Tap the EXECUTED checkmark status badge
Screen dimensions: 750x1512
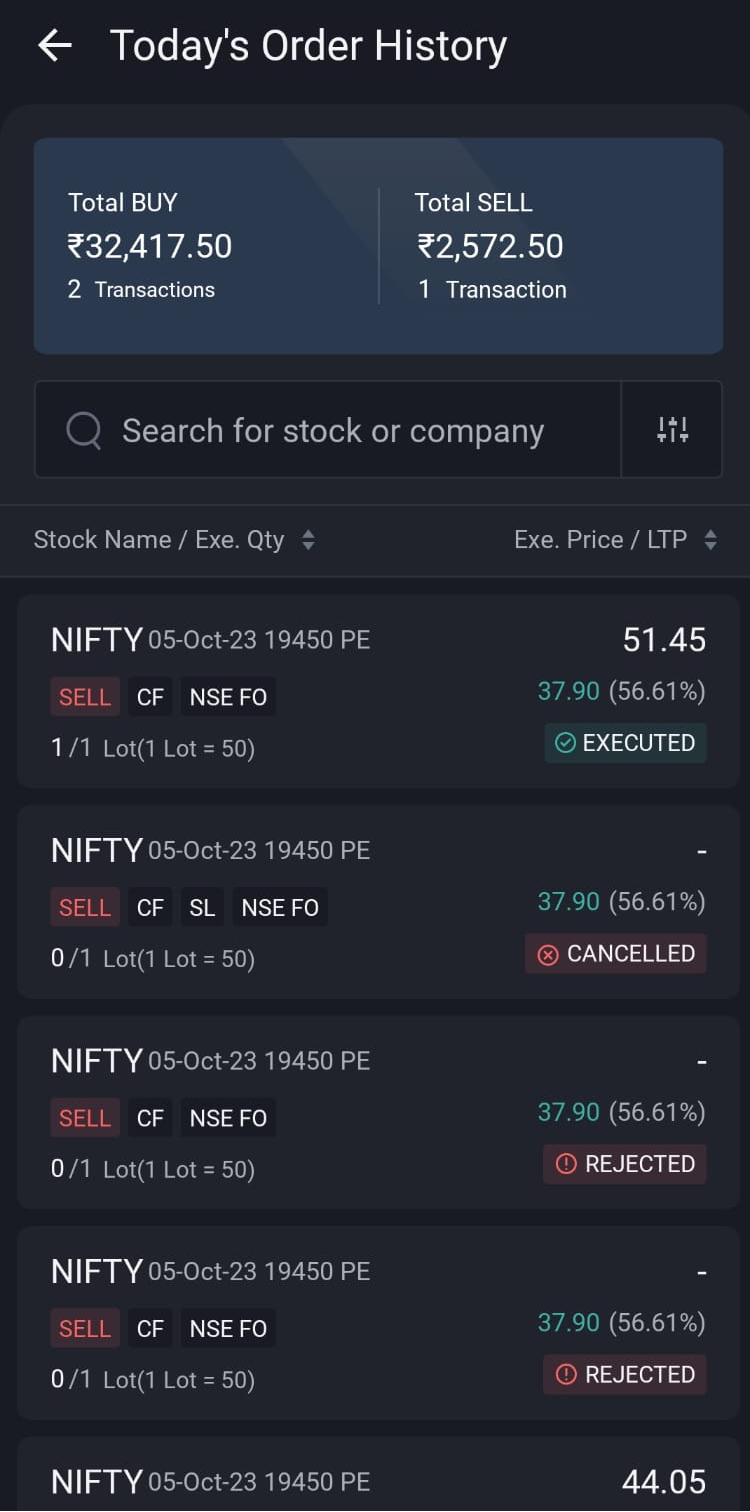tap(625, 743)
